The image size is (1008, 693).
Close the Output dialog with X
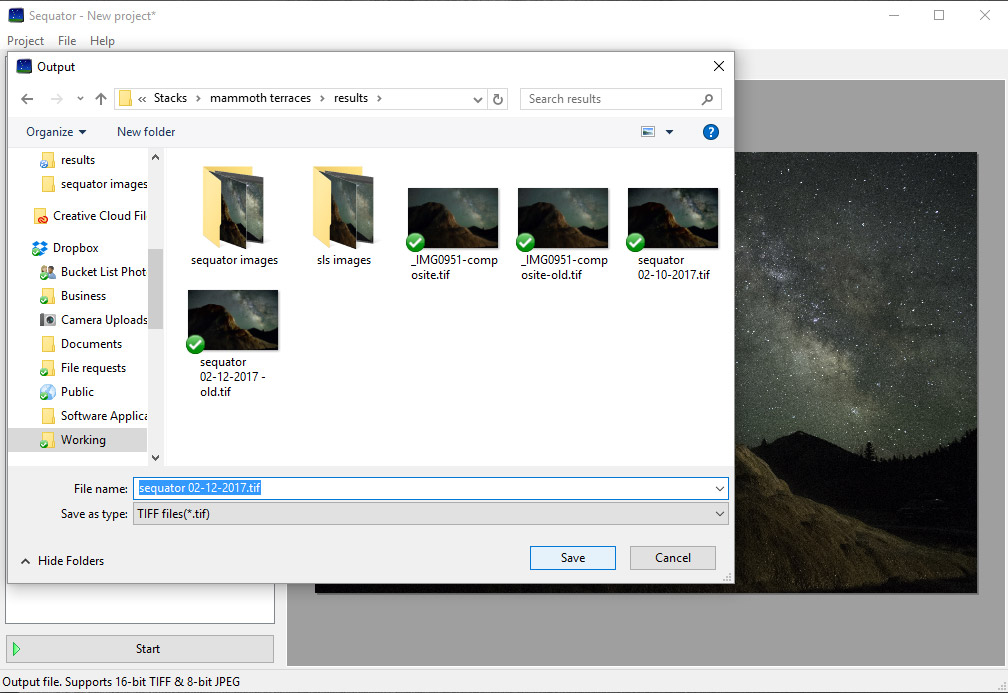pyautogui.click(x=719, y=66)
